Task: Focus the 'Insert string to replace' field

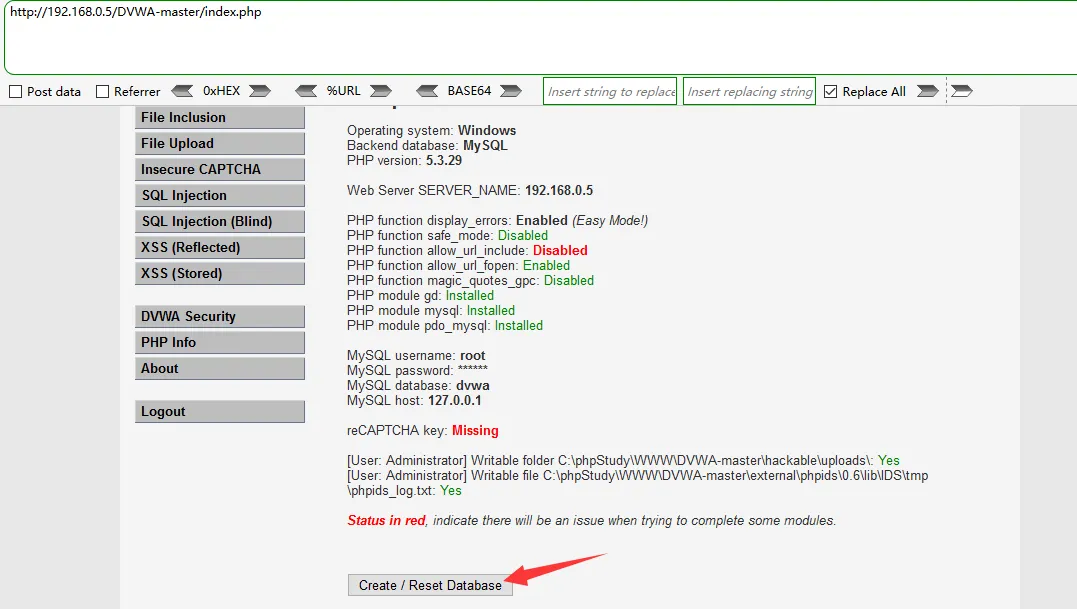Action: point(610,91)
